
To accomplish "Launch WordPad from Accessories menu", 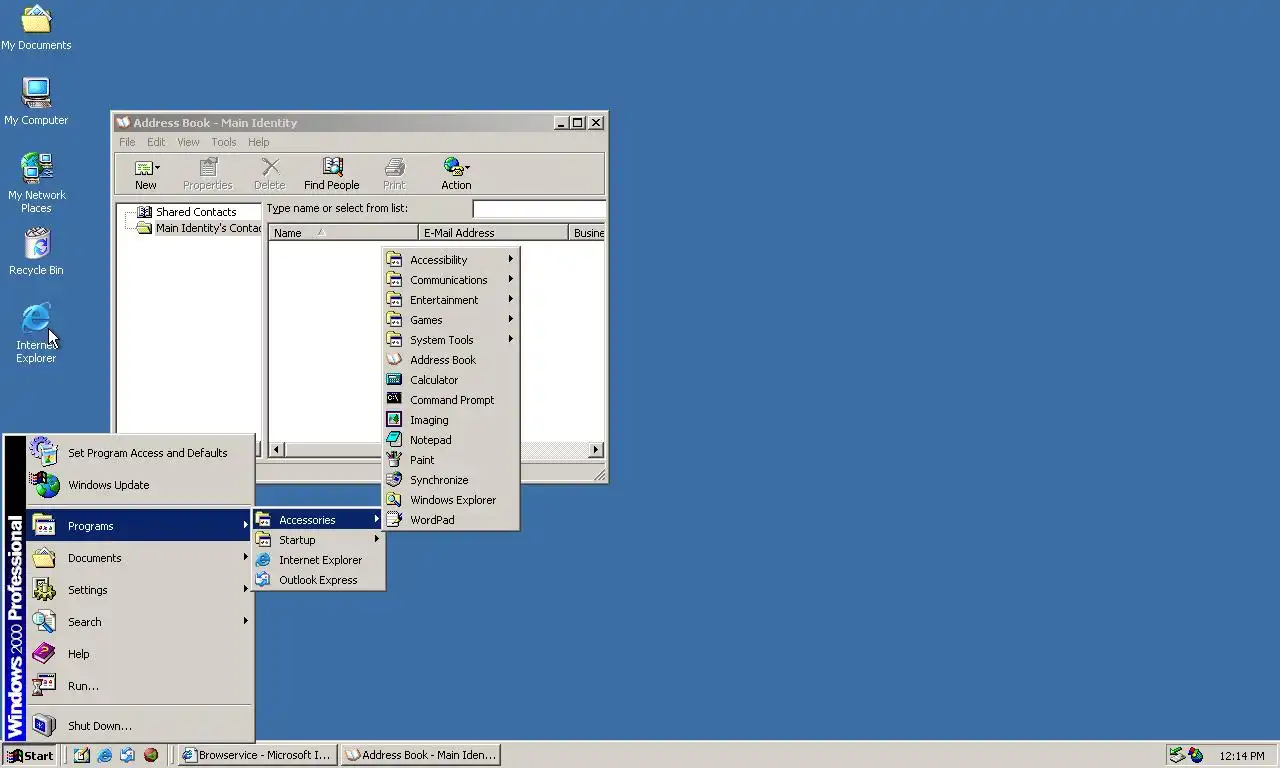I will click(450, 520).
